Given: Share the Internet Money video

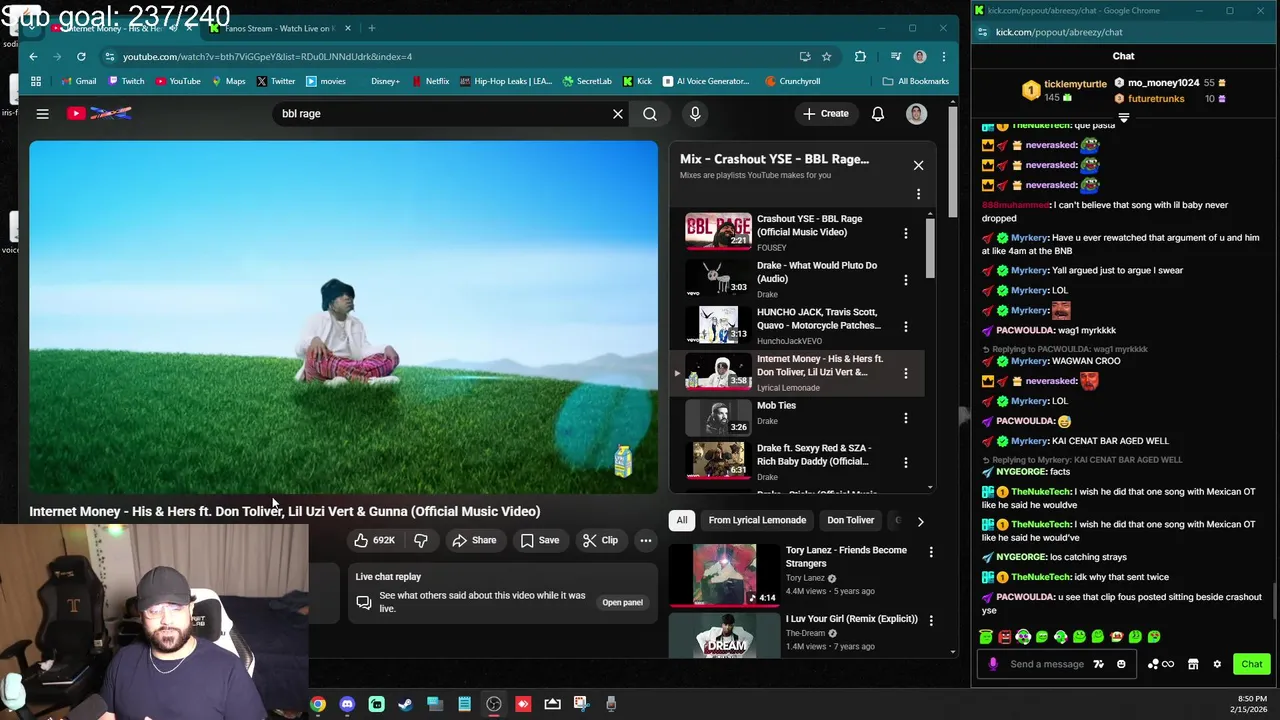Looking at the screenshot, I should click(x=474, y=540).
